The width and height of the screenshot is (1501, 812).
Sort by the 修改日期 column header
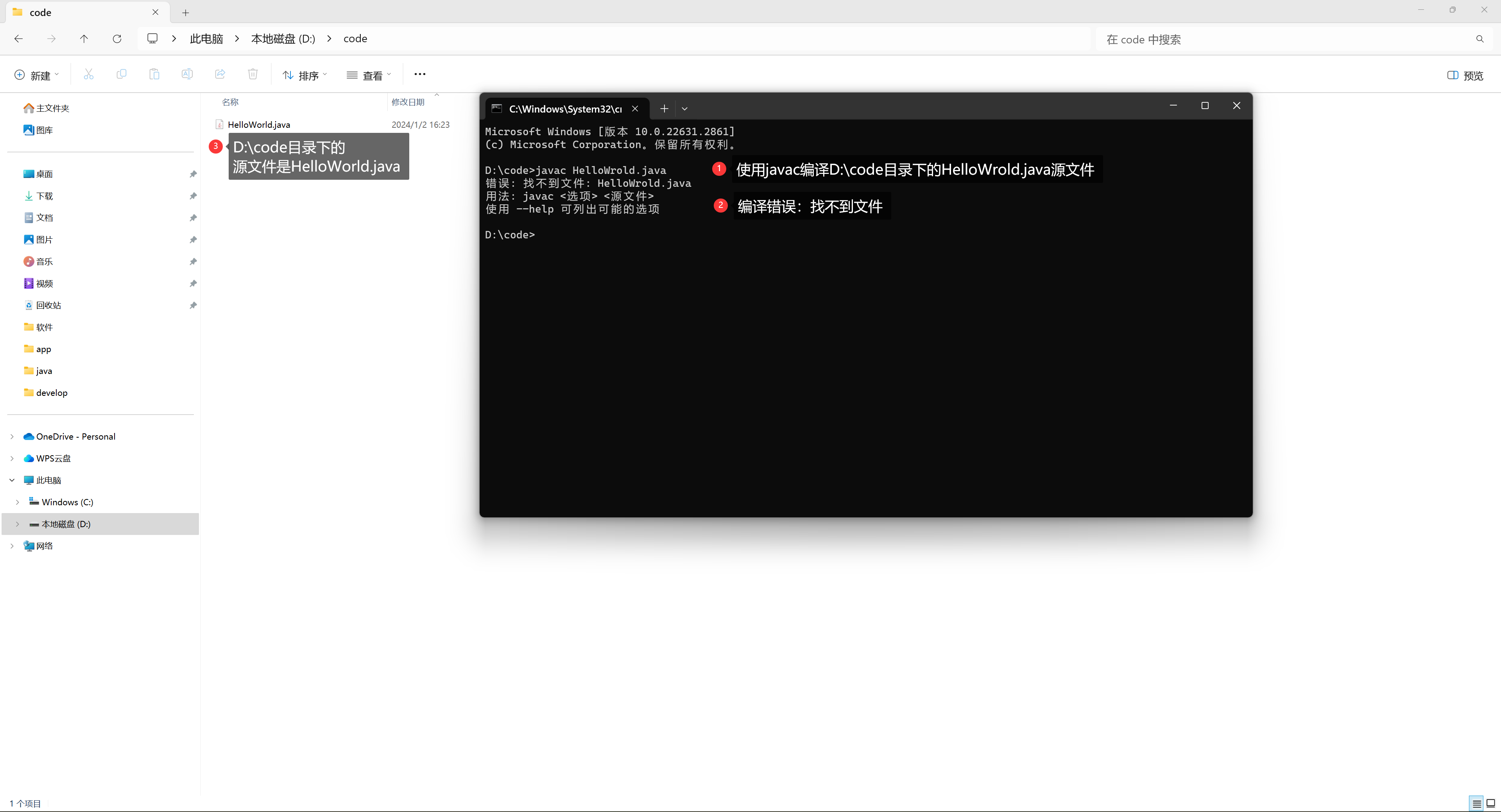point(408,102)
